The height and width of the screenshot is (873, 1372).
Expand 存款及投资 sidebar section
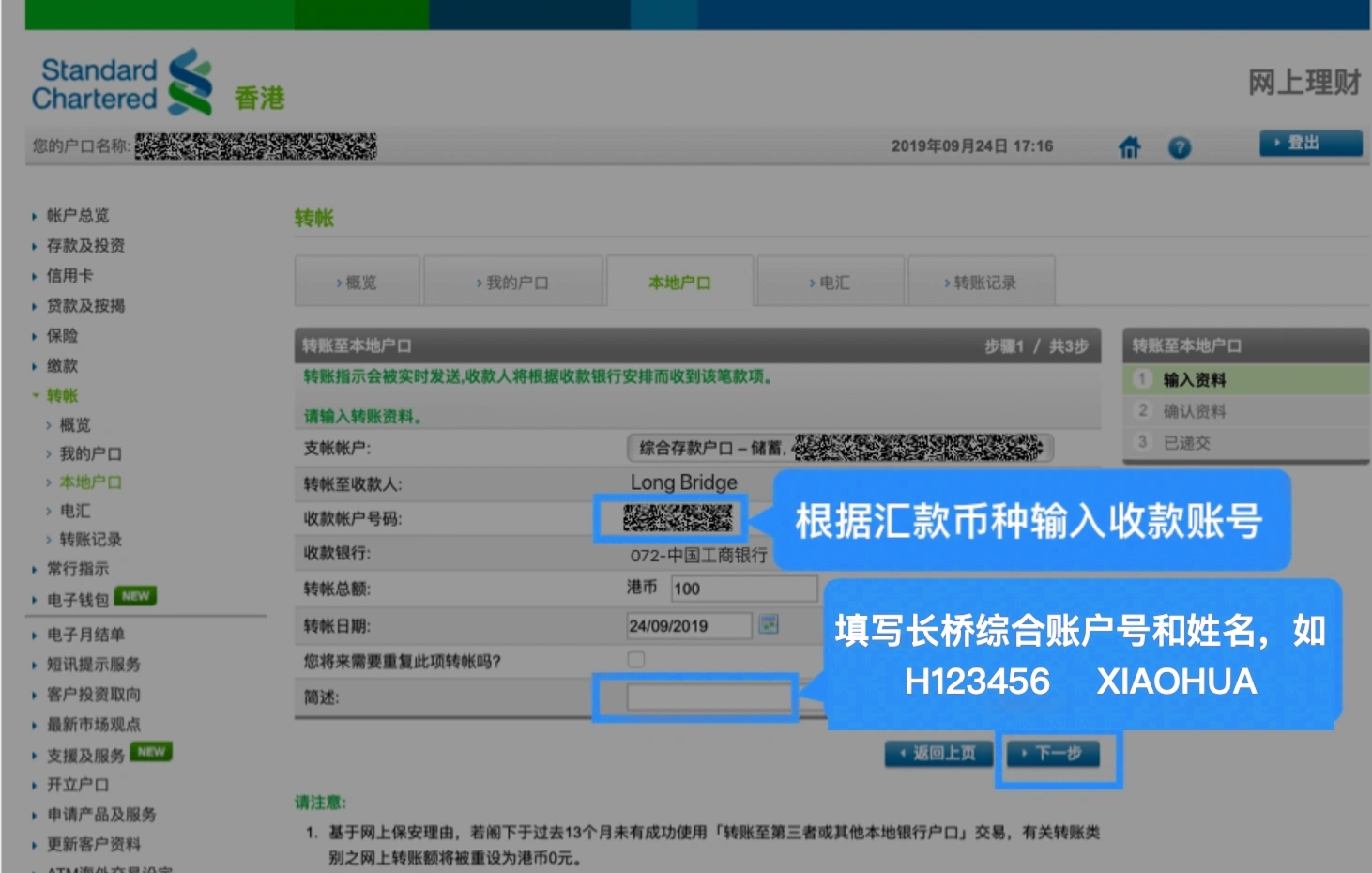(85, 245)
